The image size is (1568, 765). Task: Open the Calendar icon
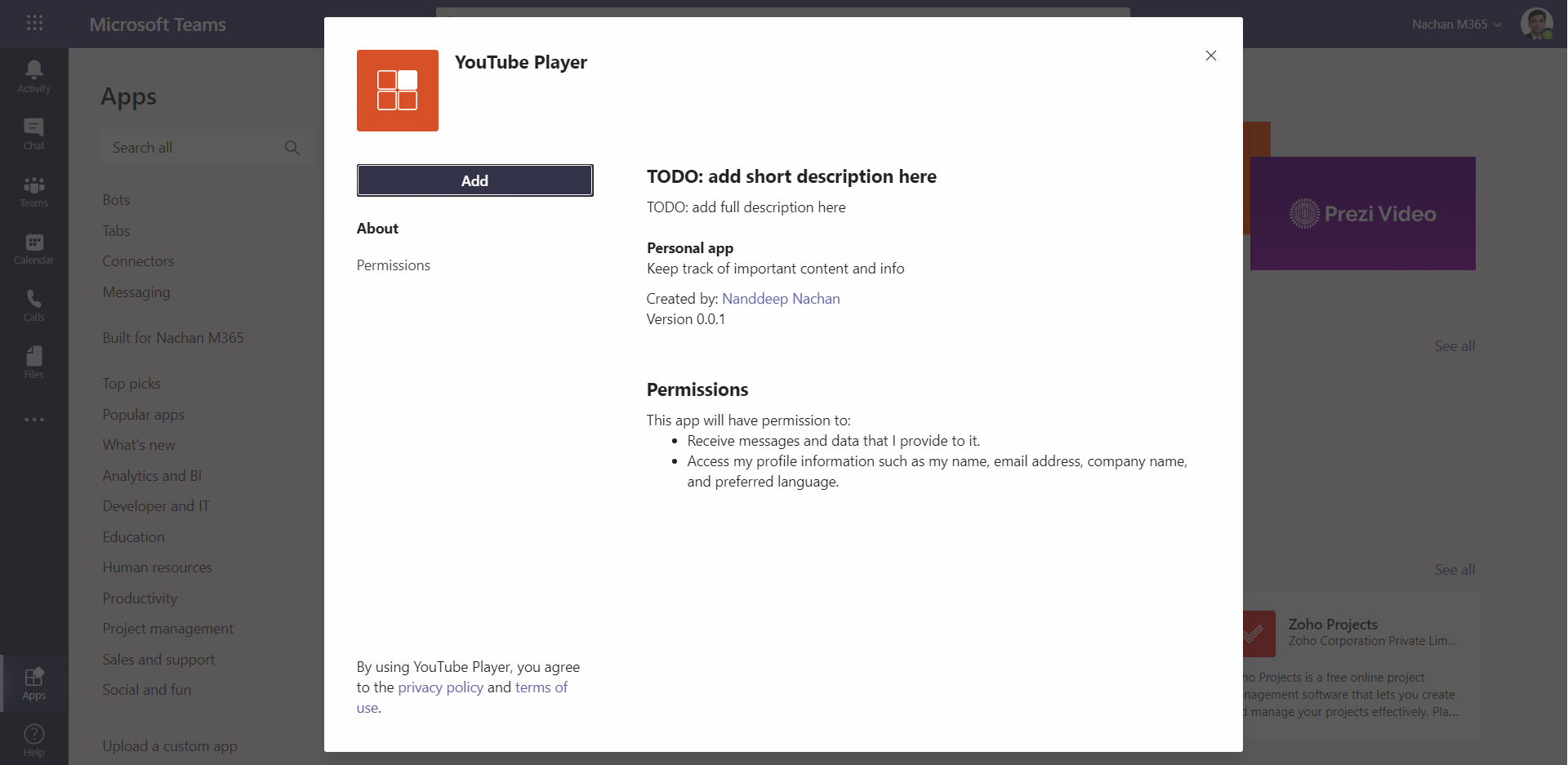(33, 248)
